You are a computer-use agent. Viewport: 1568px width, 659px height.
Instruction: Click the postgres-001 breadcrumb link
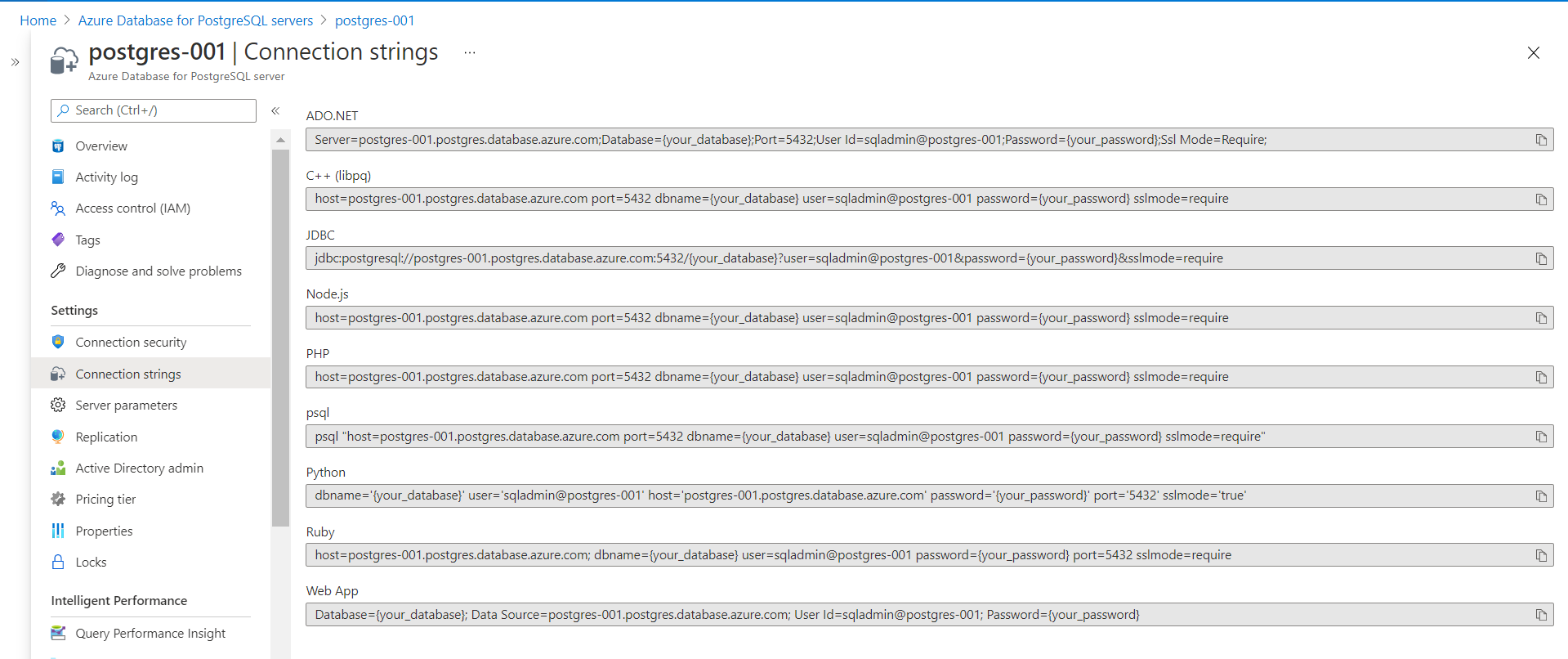(375, 20)
